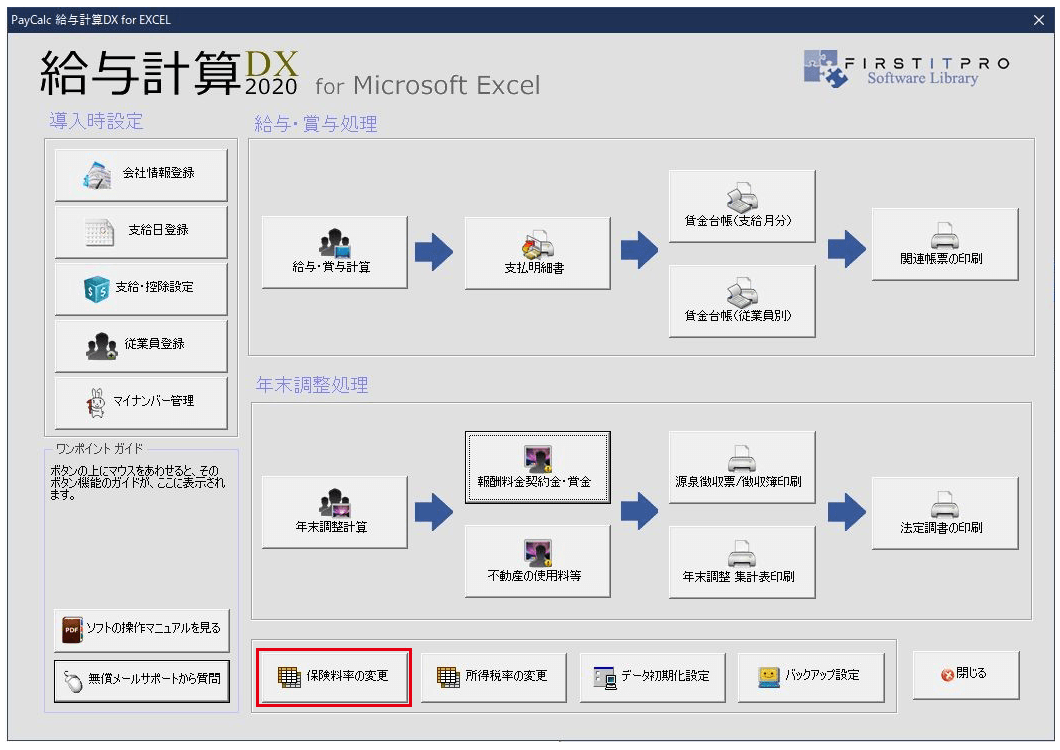1060x750 pixels.
Task: Open the 支払明細書 payslip button
Action: (x=537, y=253)
